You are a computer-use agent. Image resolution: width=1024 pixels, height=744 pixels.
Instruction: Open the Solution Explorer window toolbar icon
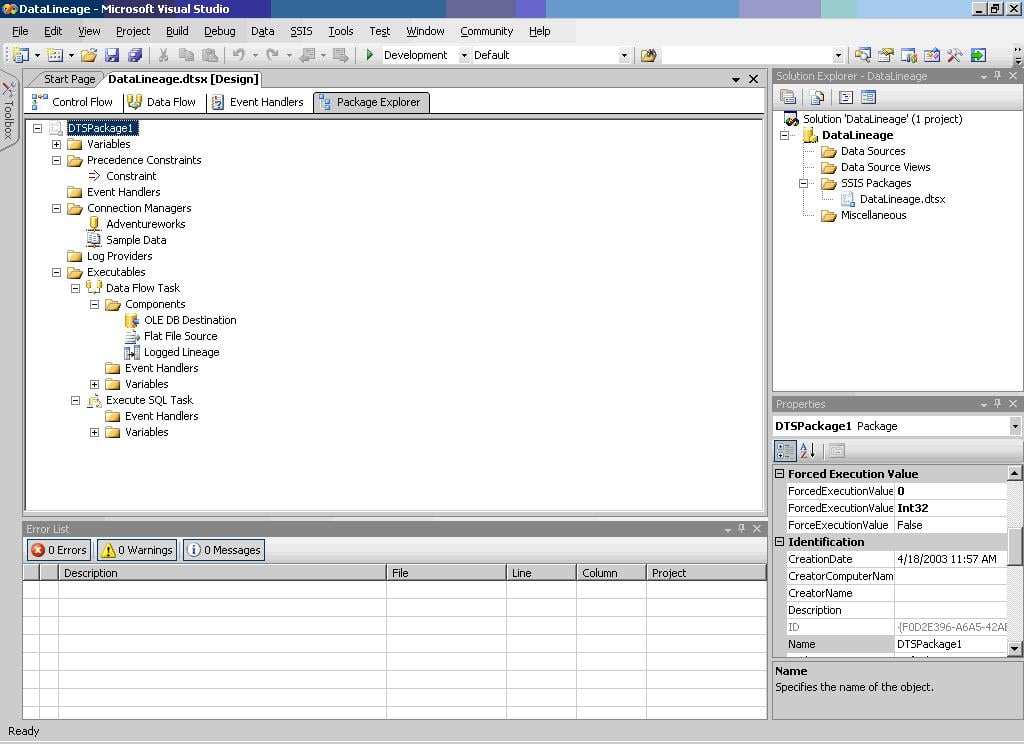coord(863,55)
